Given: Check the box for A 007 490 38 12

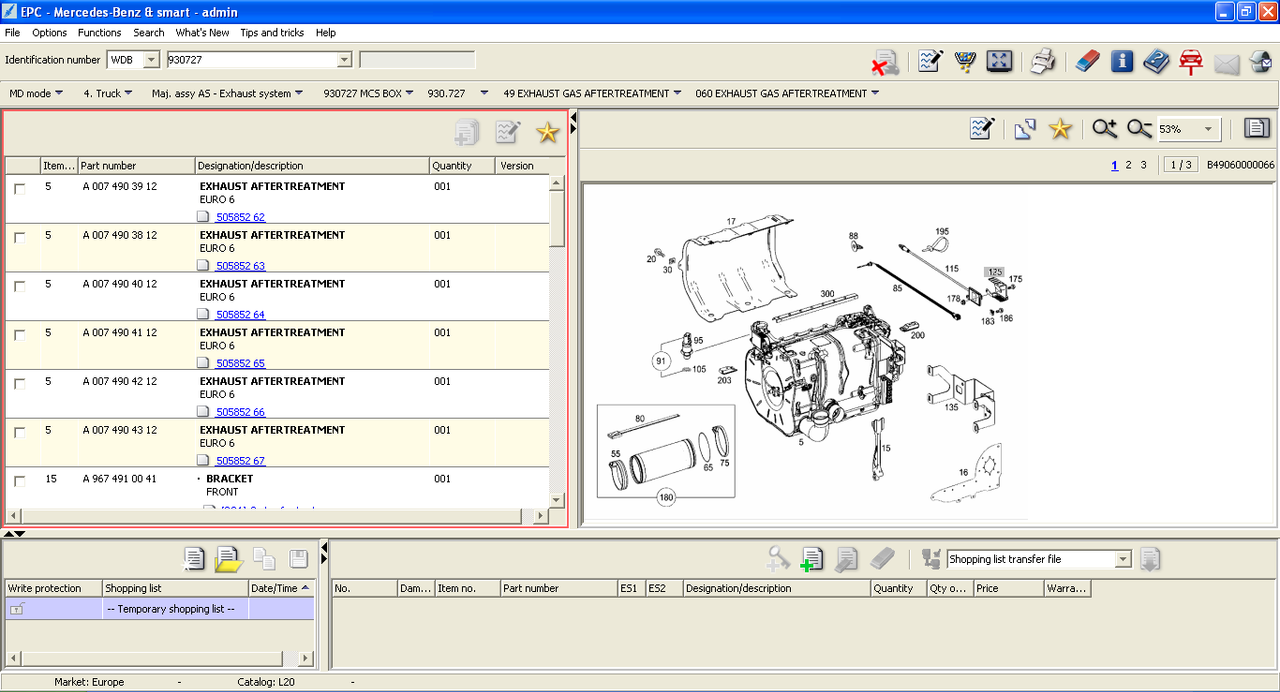Looking at the screenshot, I should click(20, 238).
